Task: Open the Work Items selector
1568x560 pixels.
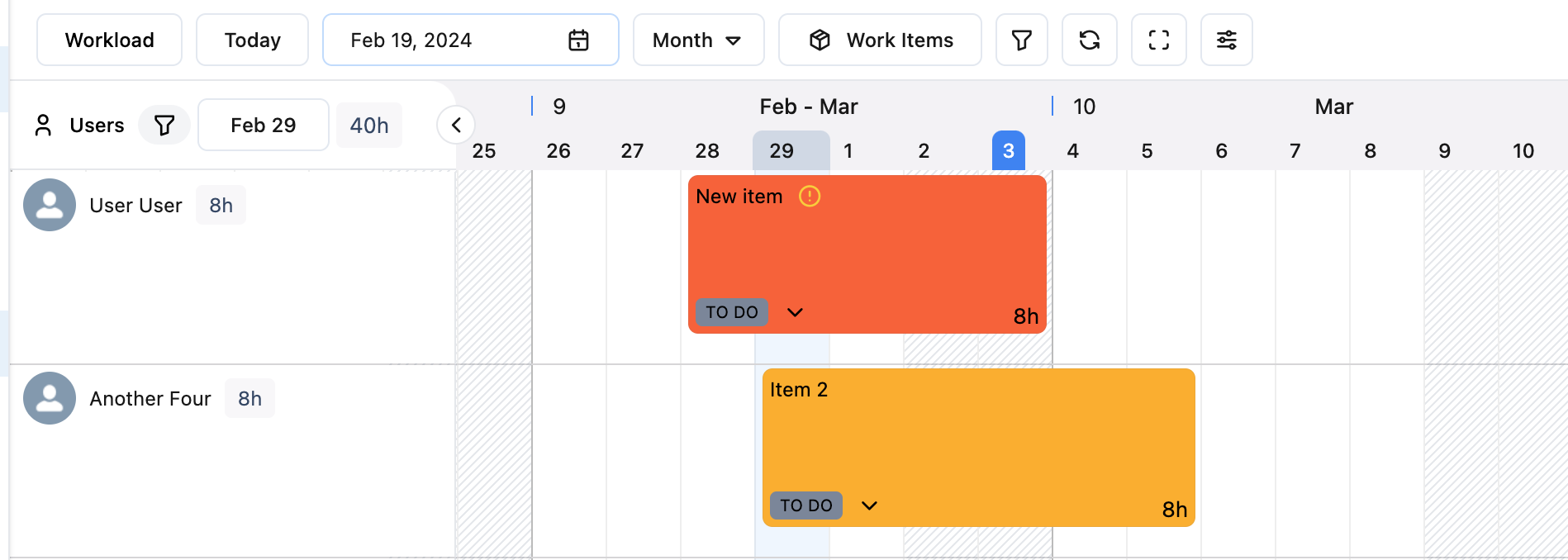Action: [x=880, y=40]
